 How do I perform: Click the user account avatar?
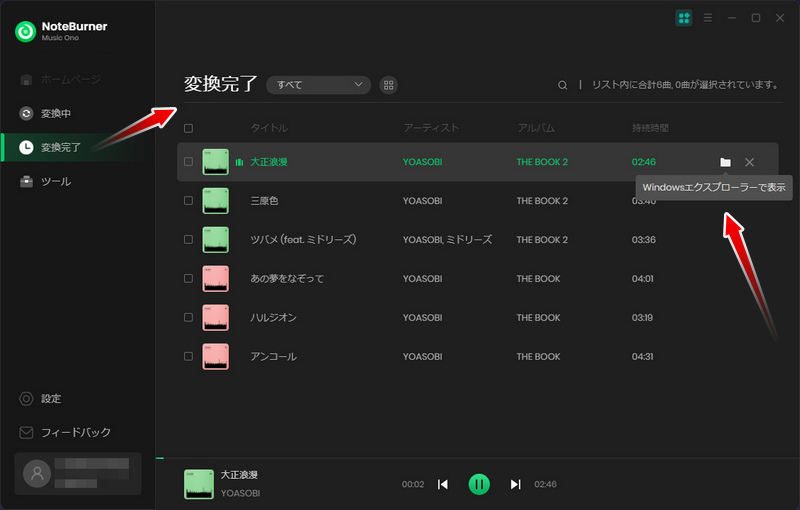[37, 473]
